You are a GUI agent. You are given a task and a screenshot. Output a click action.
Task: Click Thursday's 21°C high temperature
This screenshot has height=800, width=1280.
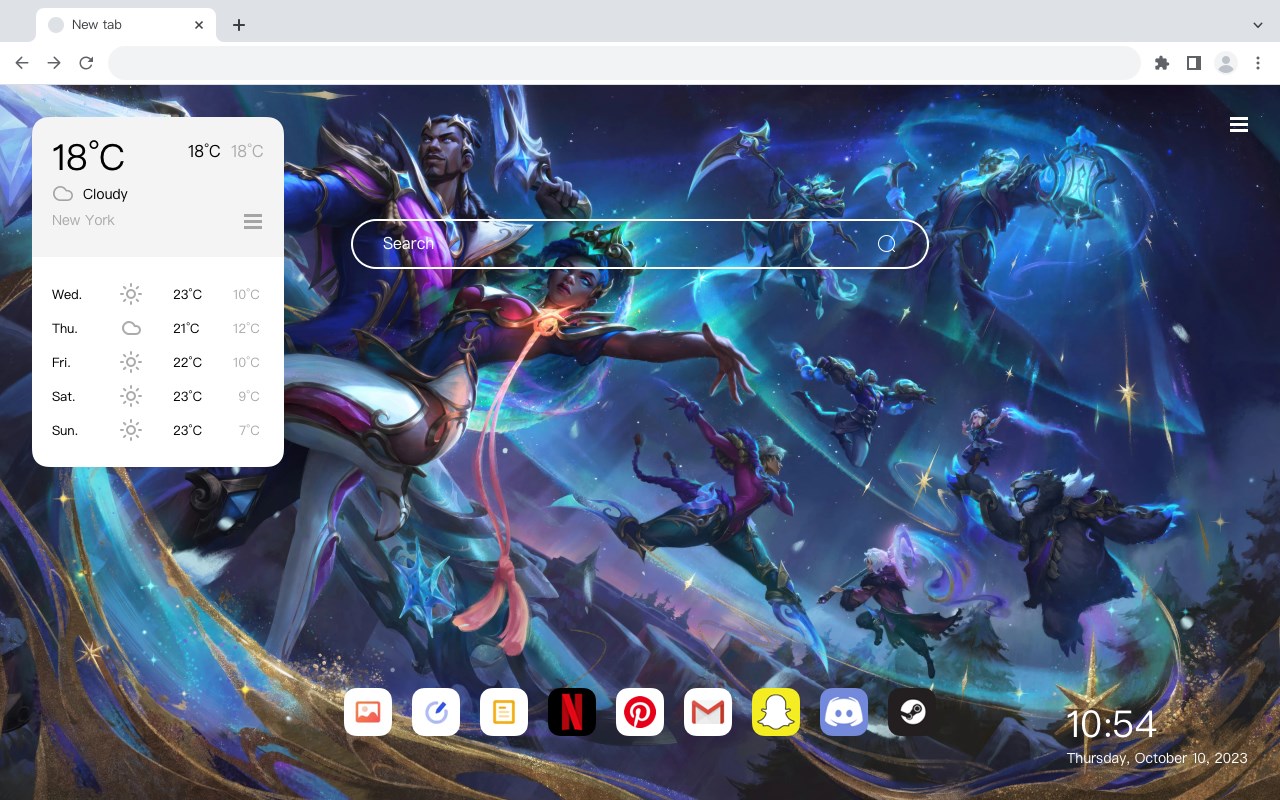click(x=186, y=328)
